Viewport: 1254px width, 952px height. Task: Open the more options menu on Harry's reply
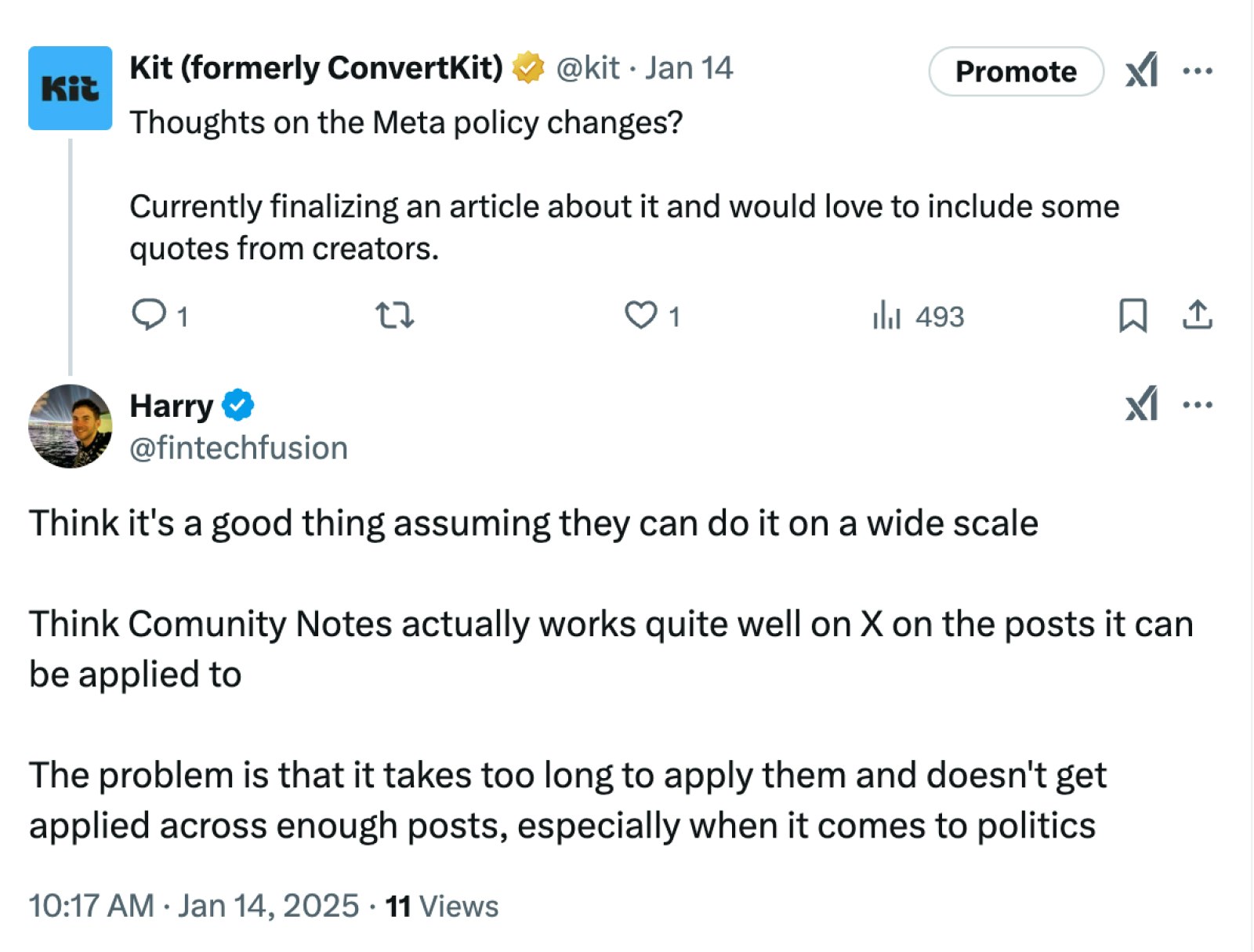coord(1198,404)
